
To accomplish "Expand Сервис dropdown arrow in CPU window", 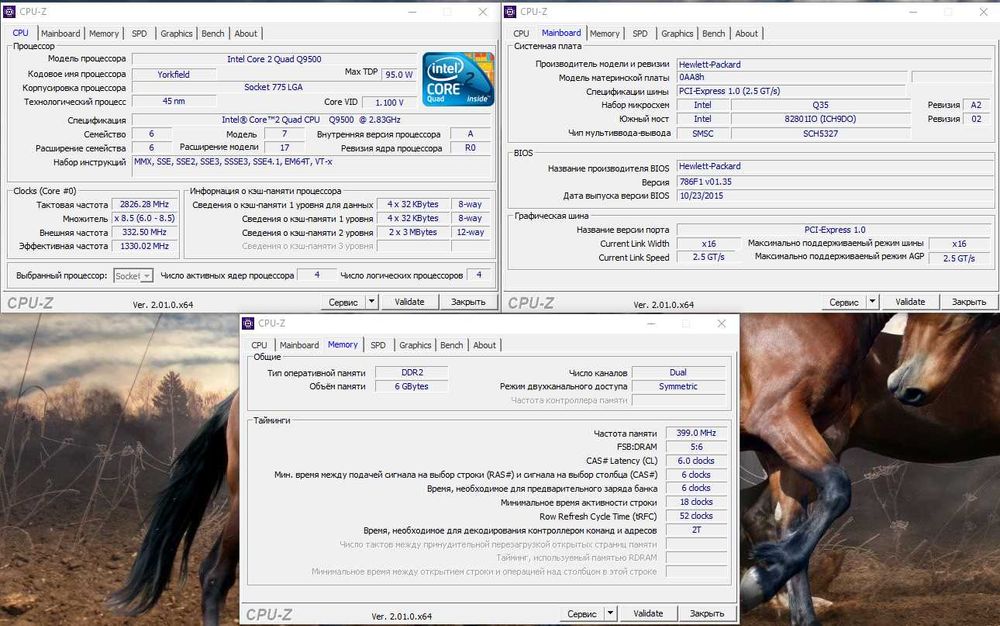I will pyautogui.click(x=372, y=301).
